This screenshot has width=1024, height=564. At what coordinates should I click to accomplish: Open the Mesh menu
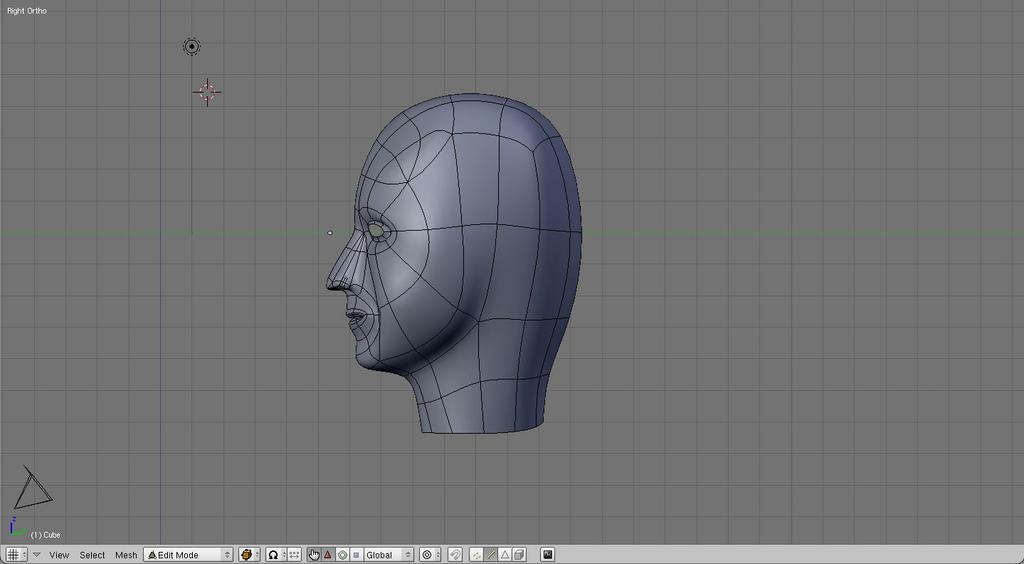click(x=126, y=555)
